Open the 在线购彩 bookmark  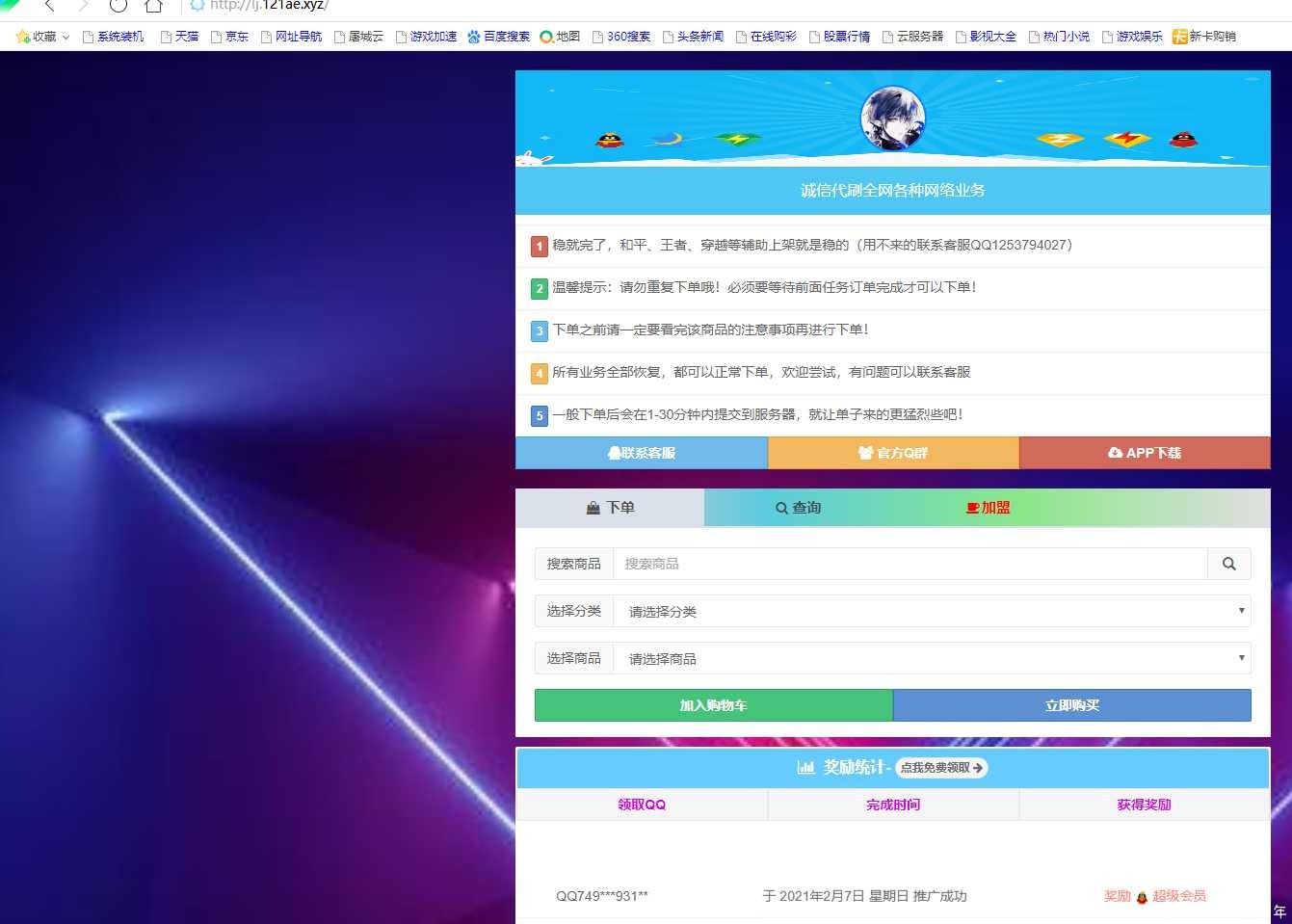[x=766, y=37]
